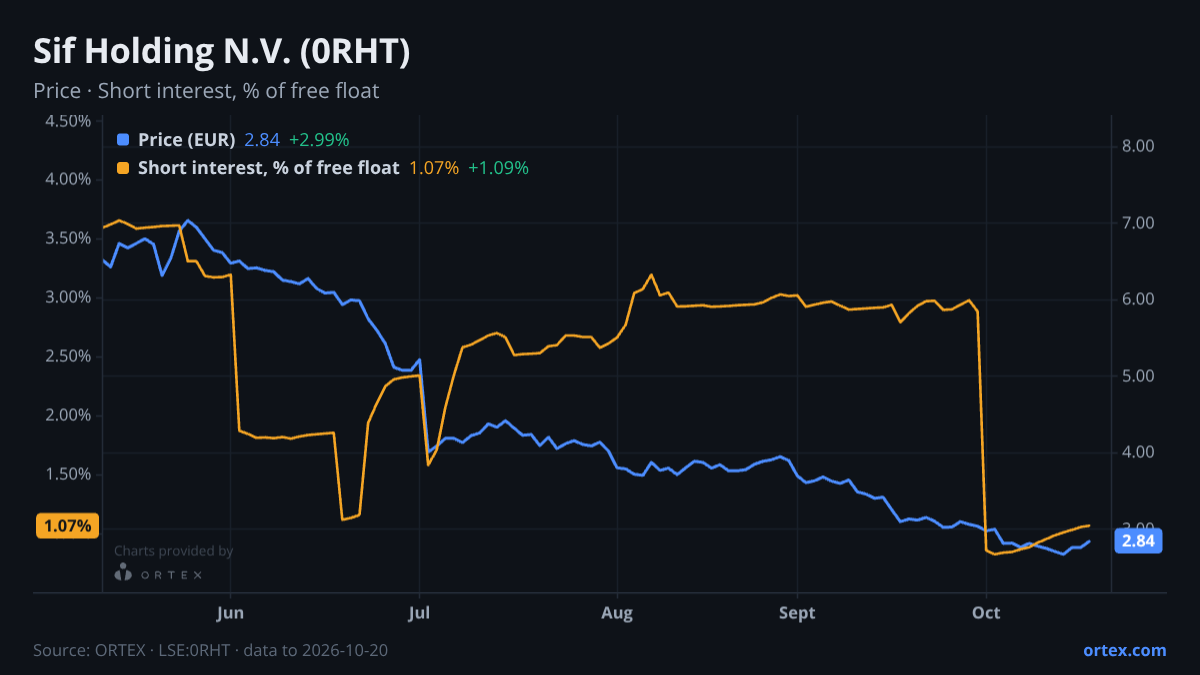Click the Sept x-axis label
This screenshot has width=1200, height=675.
coord(798,613)
